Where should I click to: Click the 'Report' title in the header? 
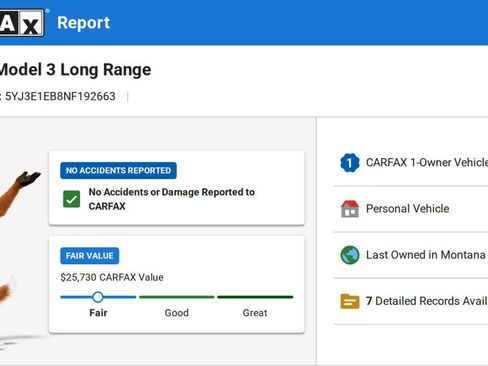[x=83, y=23]
